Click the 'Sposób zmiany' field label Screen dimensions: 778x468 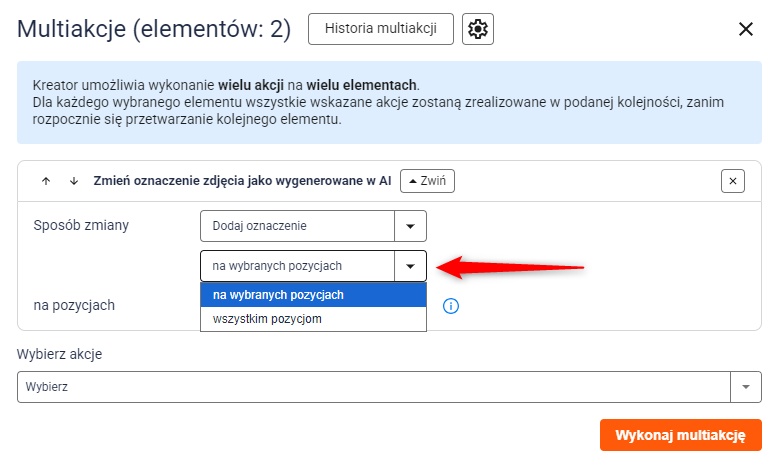point(81,225)
